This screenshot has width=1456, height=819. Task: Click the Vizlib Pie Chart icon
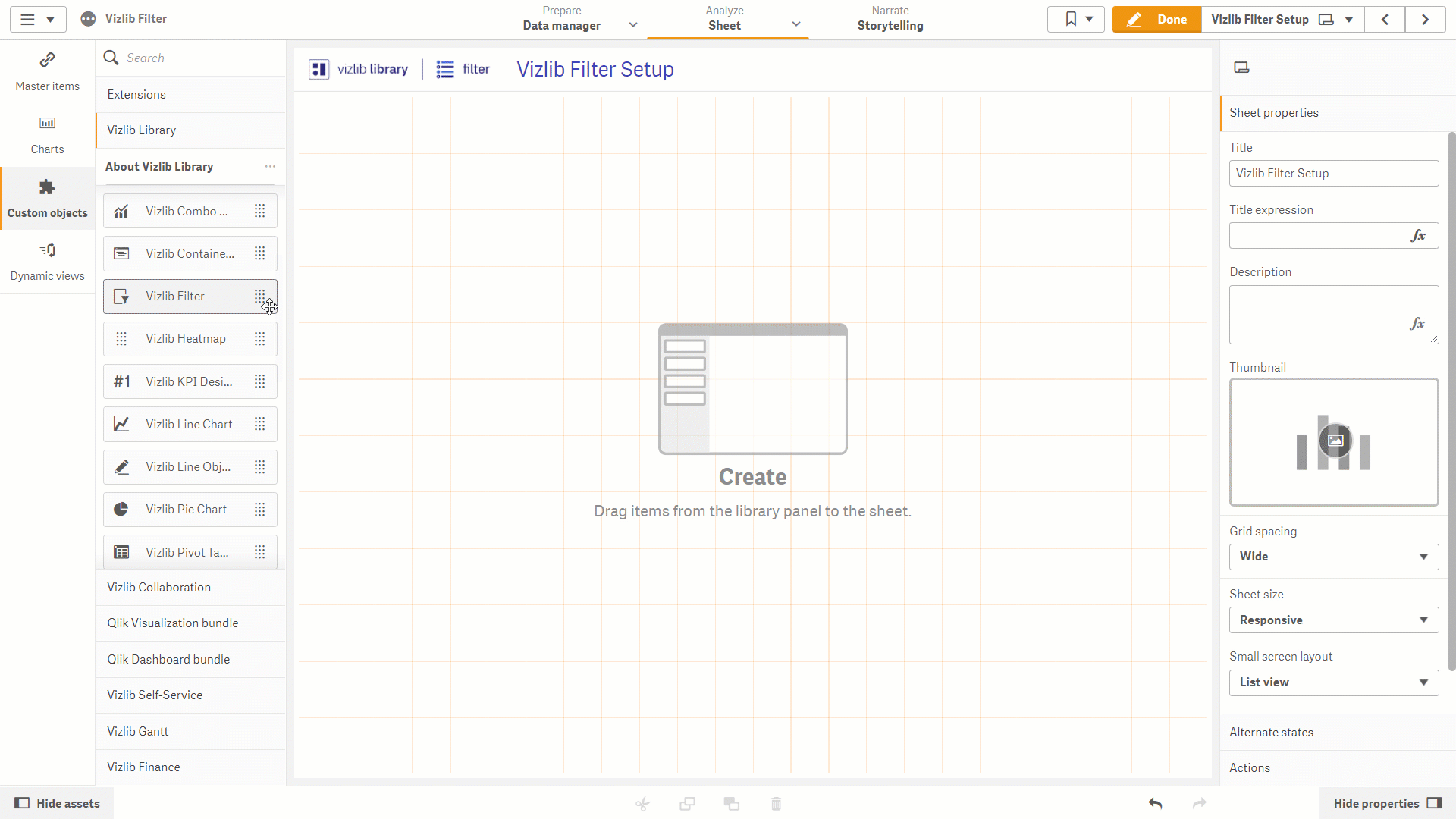tap(121, 510)
